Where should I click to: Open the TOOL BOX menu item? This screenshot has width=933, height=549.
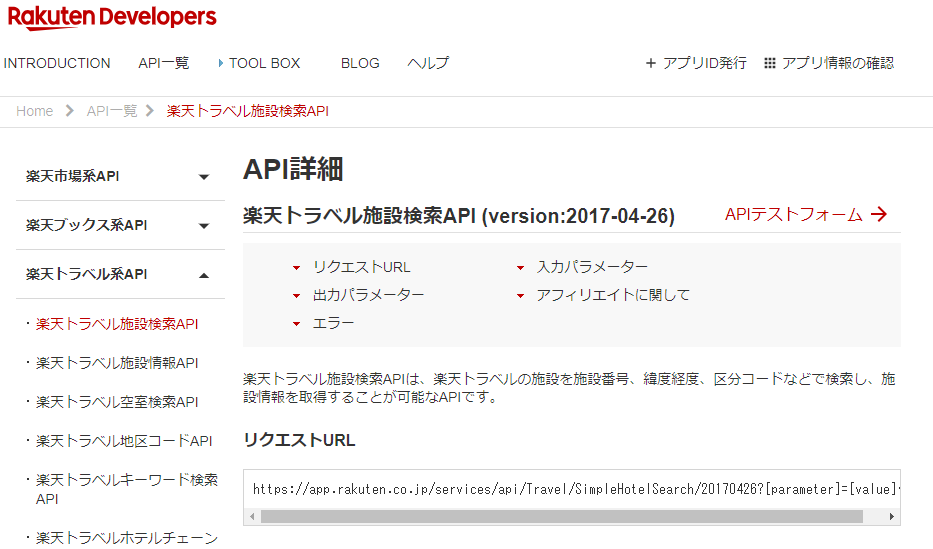pos(264,63)
